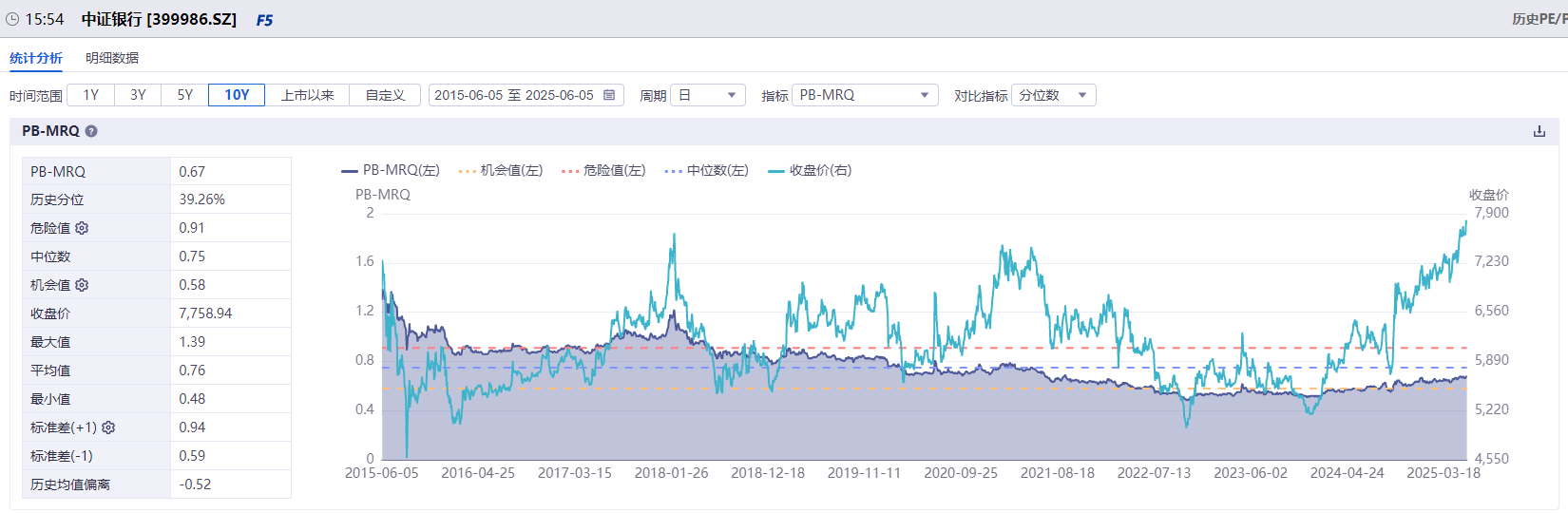Open settings gear for 机会值
Image resolution: width=1568 pixels, height=513 pixels.
82,285
